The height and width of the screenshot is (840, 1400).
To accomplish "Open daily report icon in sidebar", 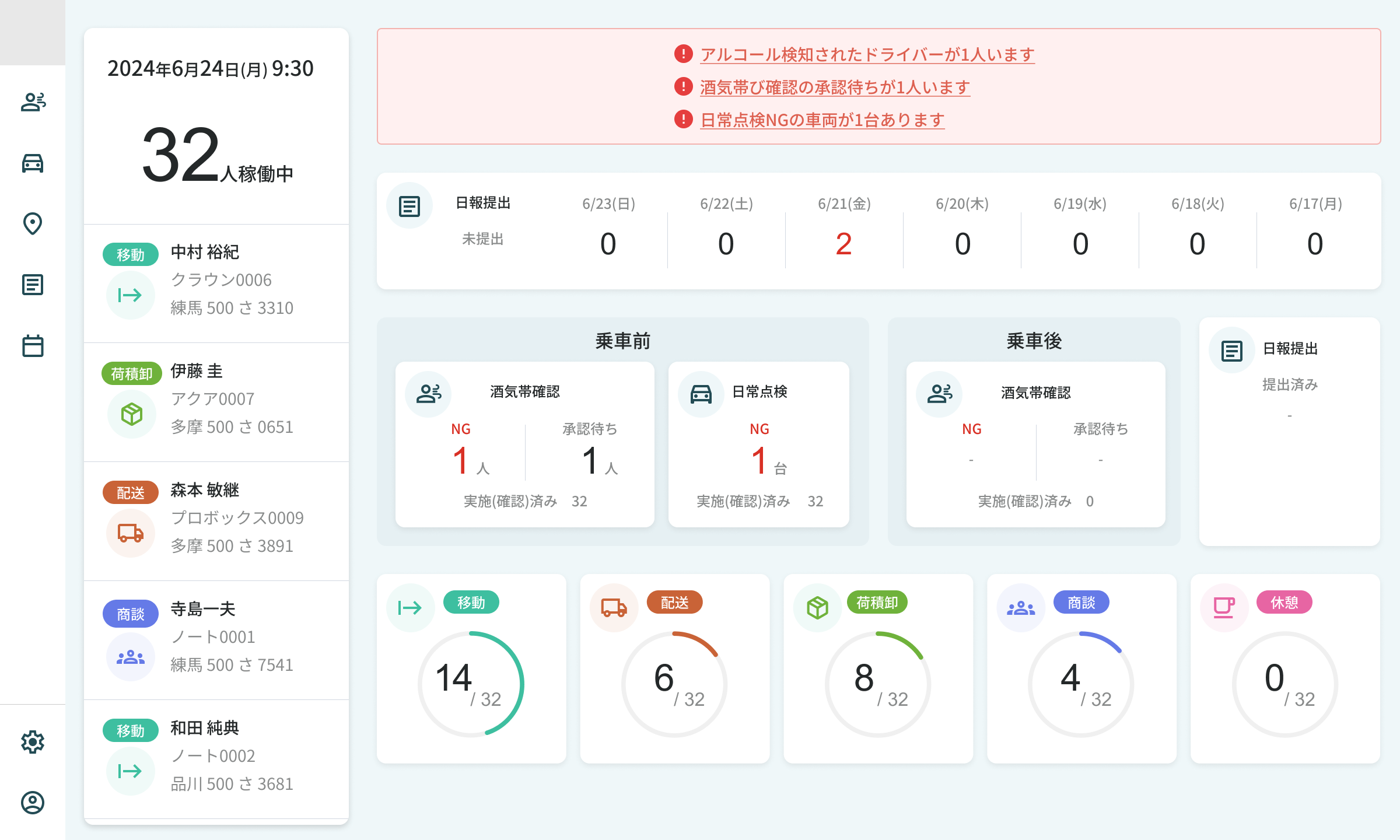I will 33,285.
